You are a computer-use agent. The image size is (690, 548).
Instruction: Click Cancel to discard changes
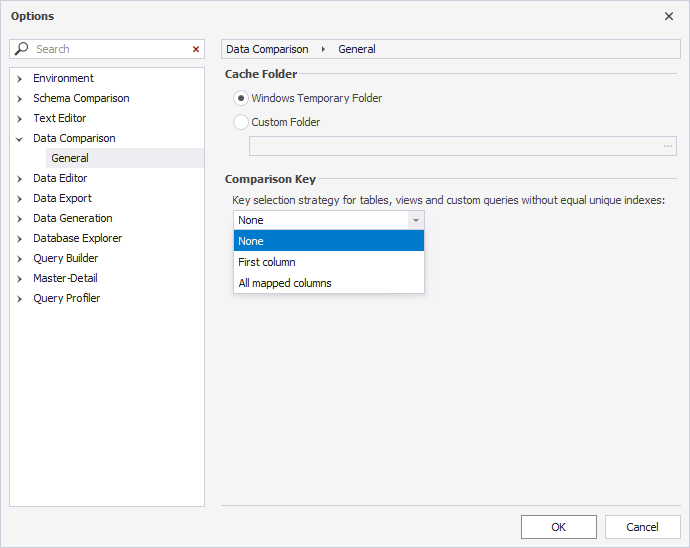(x=642, y=527)
